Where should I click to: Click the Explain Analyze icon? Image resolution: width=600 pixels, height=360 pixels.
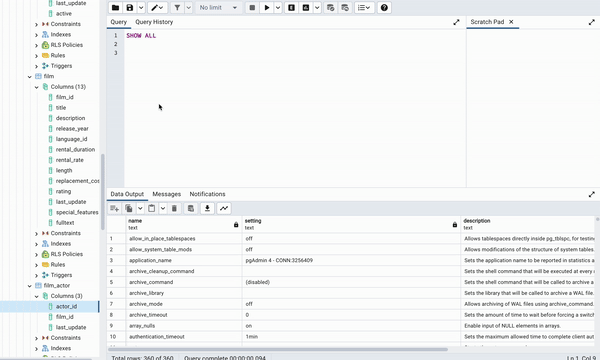click(x=306, y=7)
